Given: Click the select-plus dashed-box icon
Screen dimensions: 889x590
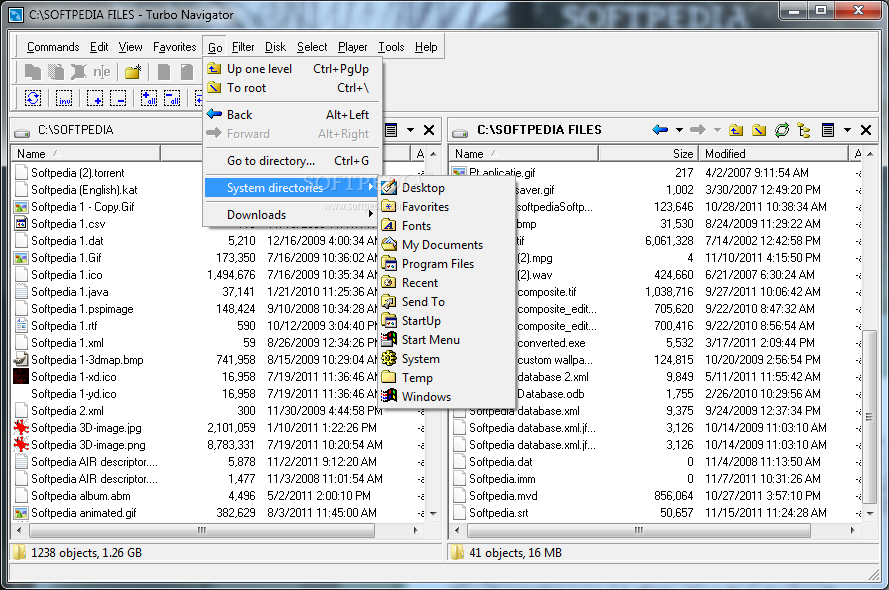Looking at the screenshot, I should coord(94,98).
